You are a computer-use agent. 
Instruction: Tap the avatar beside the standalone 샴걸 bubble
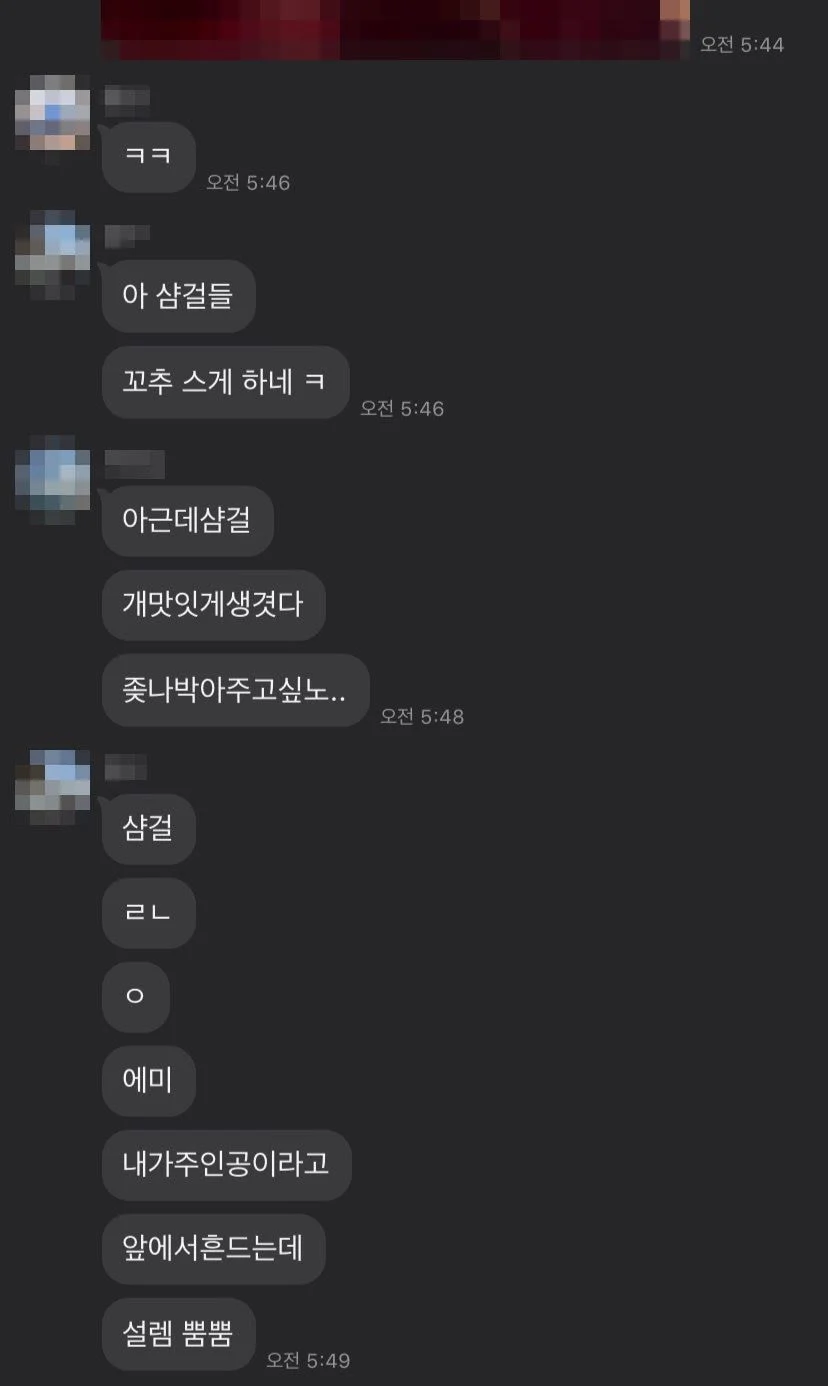(53, 787)
